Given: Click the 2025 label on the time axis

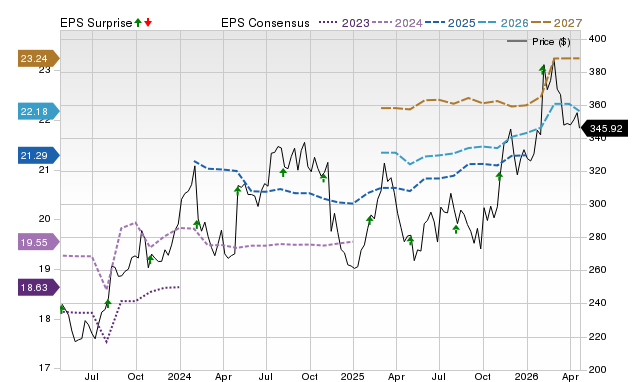Looking at the screenshot, I should click(x=353, y=376).
